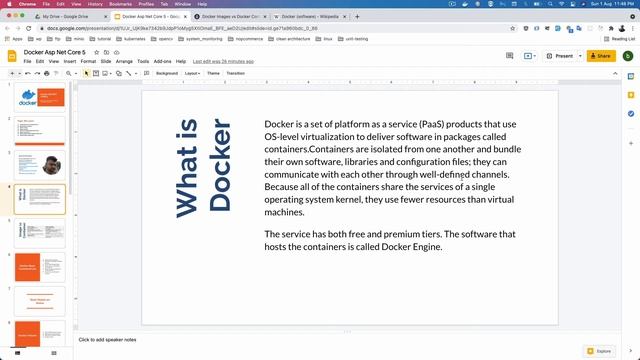Image resolution: width=640 pixels, height=360 pixels.
Task: Choose the select arrow cursor tool
Action: coord(86,73)
